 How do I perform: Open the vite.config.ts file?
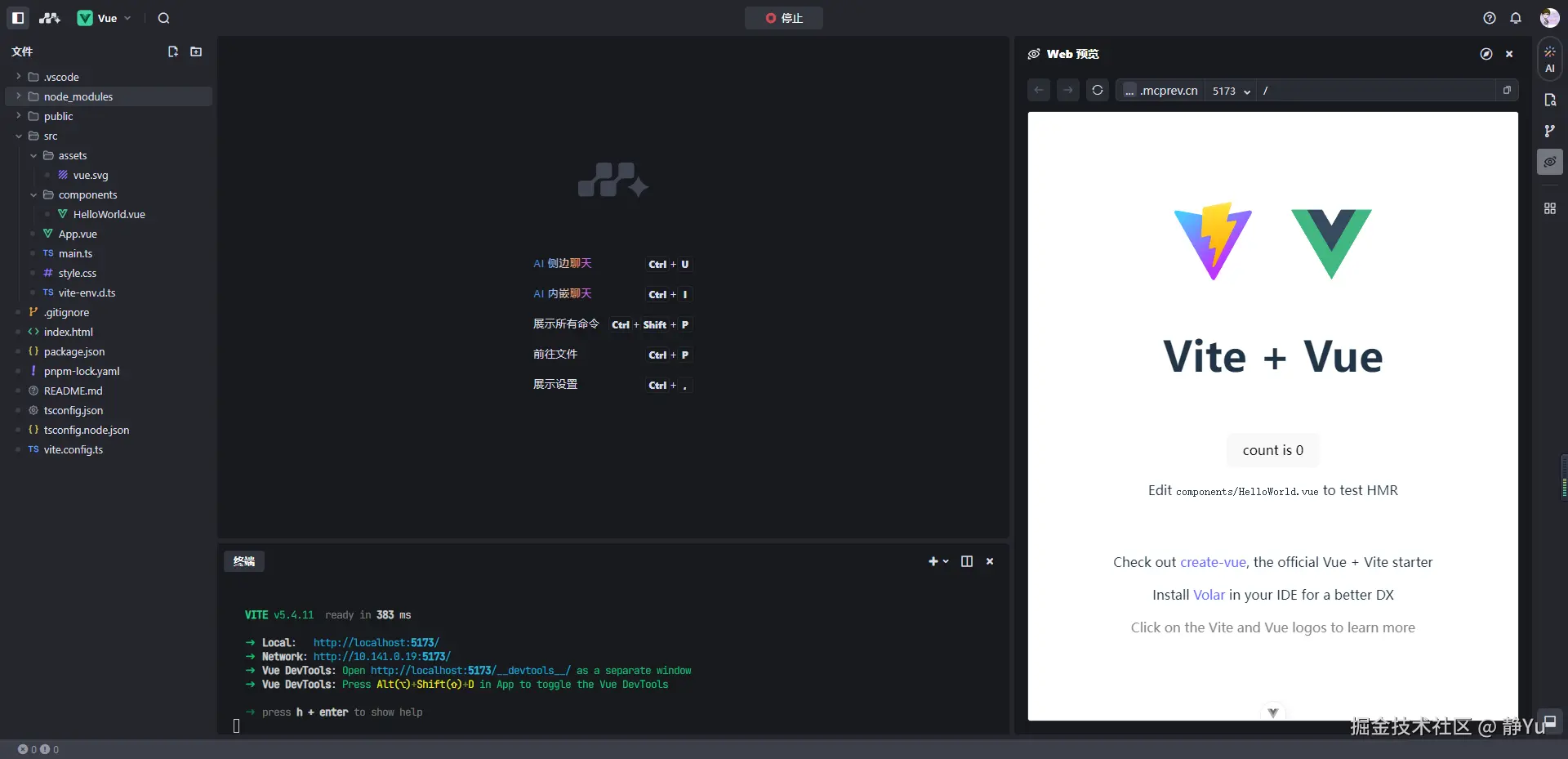109,449
